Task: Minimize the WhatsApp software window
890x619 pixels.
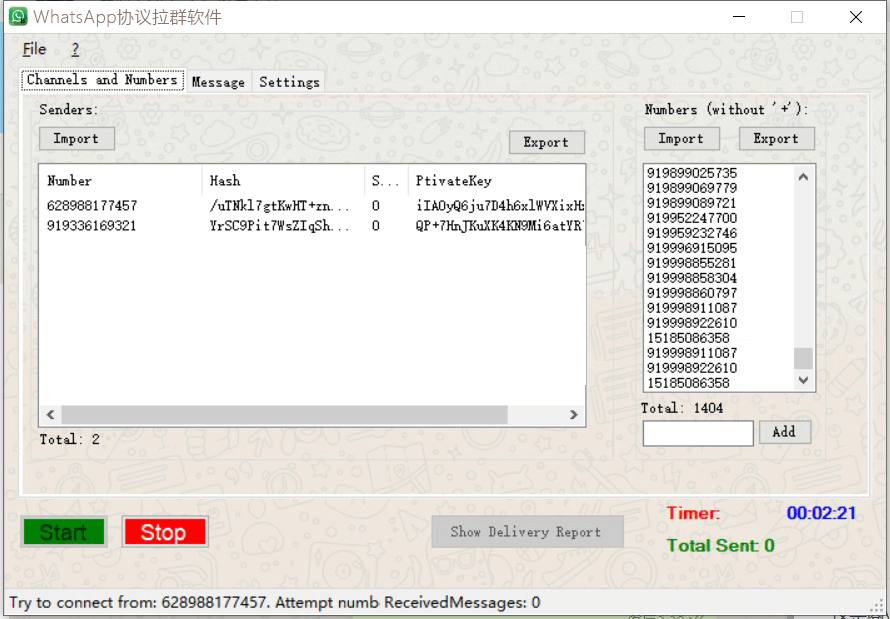Action: click(739, 17)
